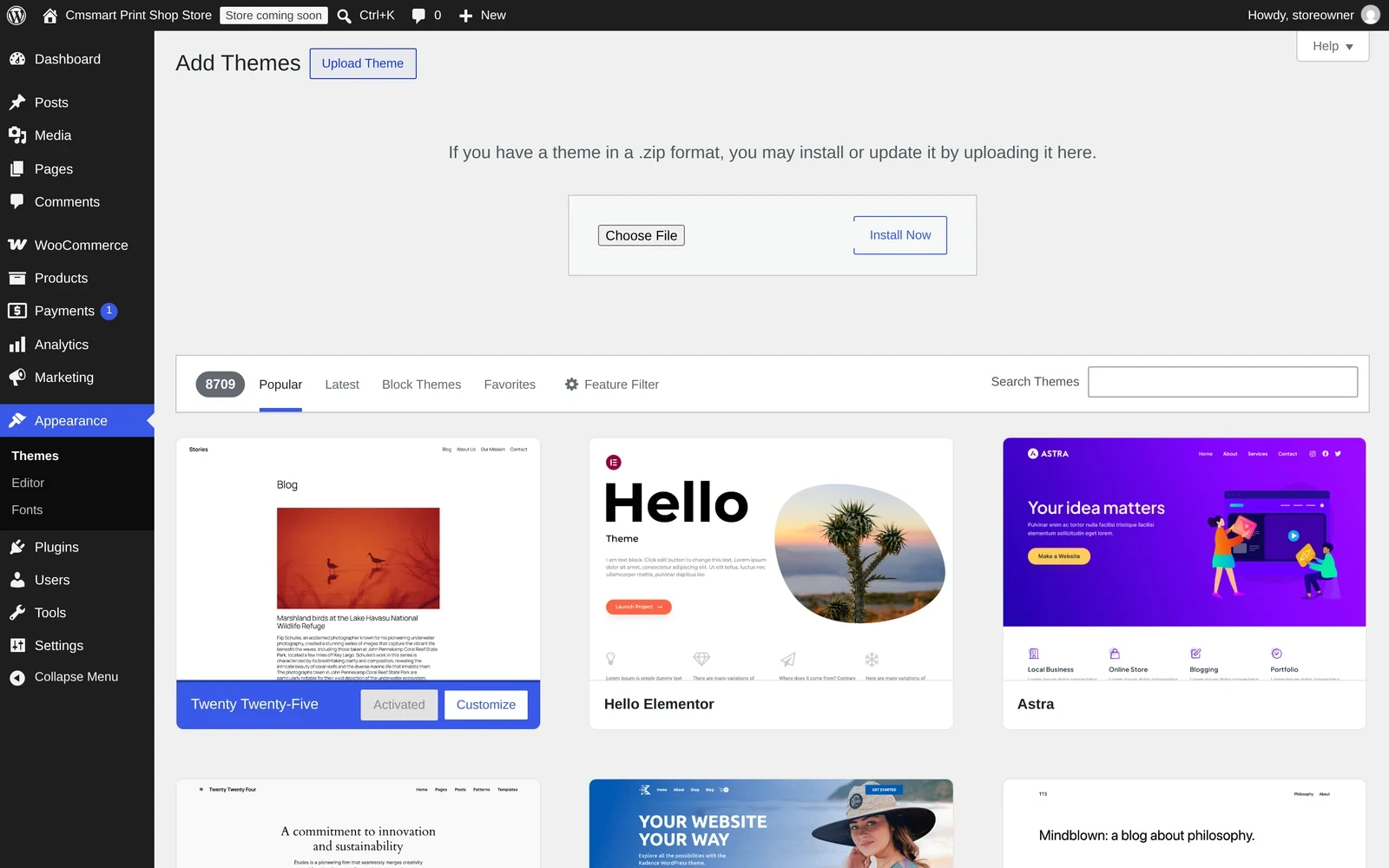1389x868 pixels.
Task: Open the Marketing megaphone icon
Action: pyautogui.click(x=17, y=378)
